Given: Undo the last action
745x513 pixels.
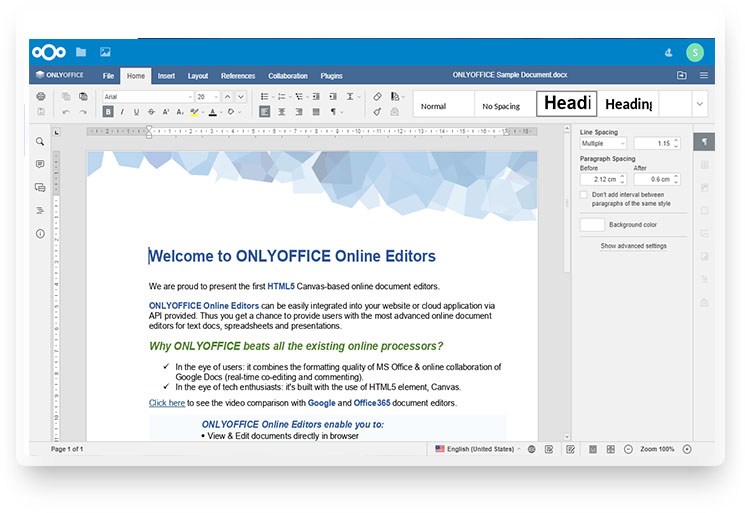Looking at the screenshot, I should [x=66, y=112].
